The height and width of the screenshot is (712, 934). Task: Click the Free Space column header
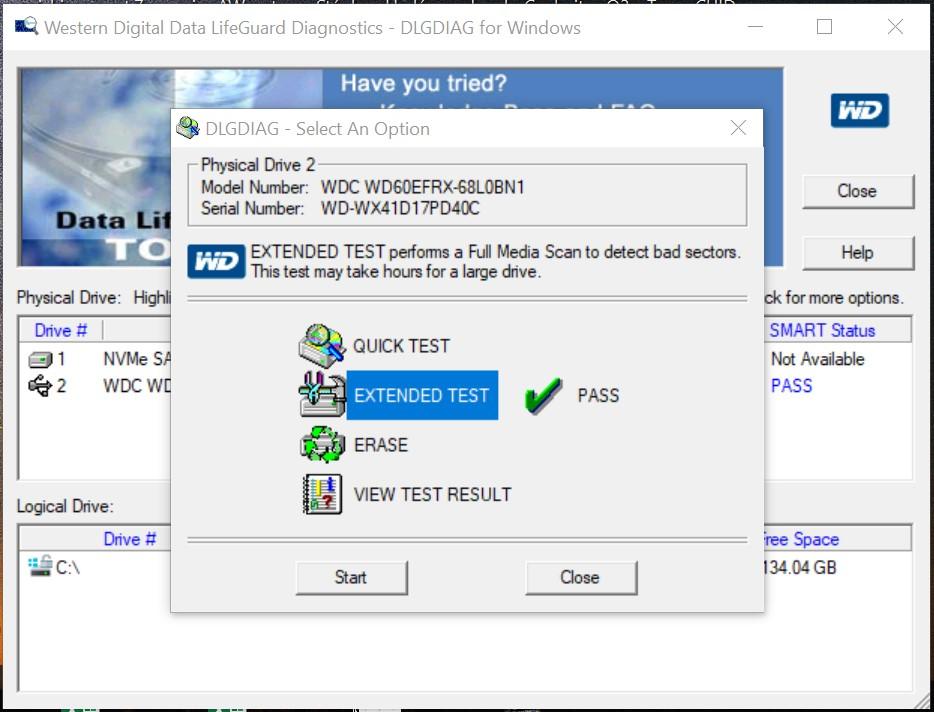(801, 539)
